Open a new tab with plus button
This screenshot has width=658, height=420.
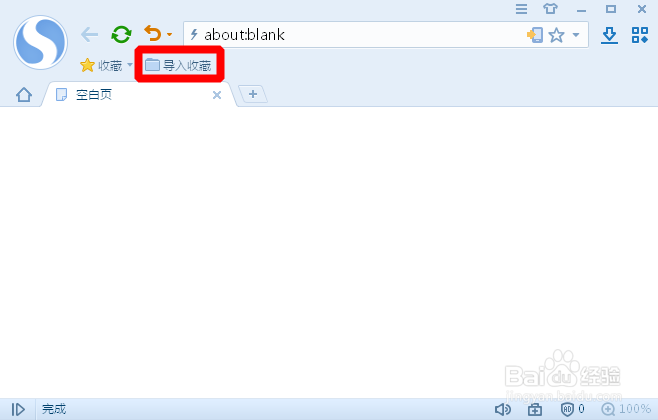(253, 94)
